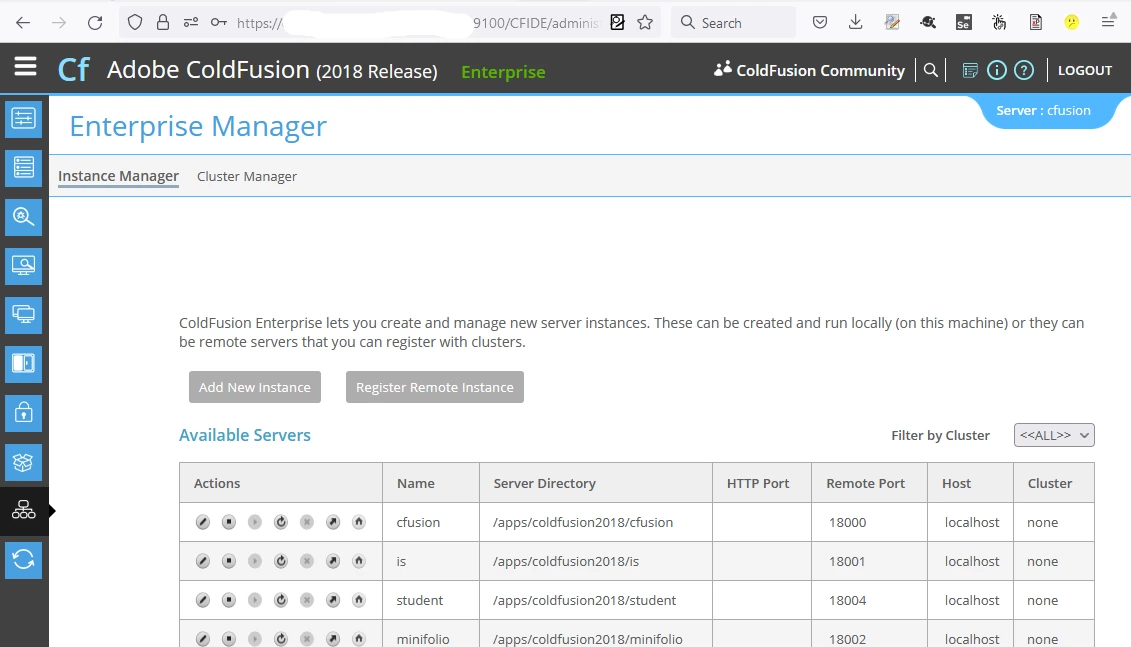
Task: Edit the 'is' instance
Action: pyautogui.click(x=203, y=561)
